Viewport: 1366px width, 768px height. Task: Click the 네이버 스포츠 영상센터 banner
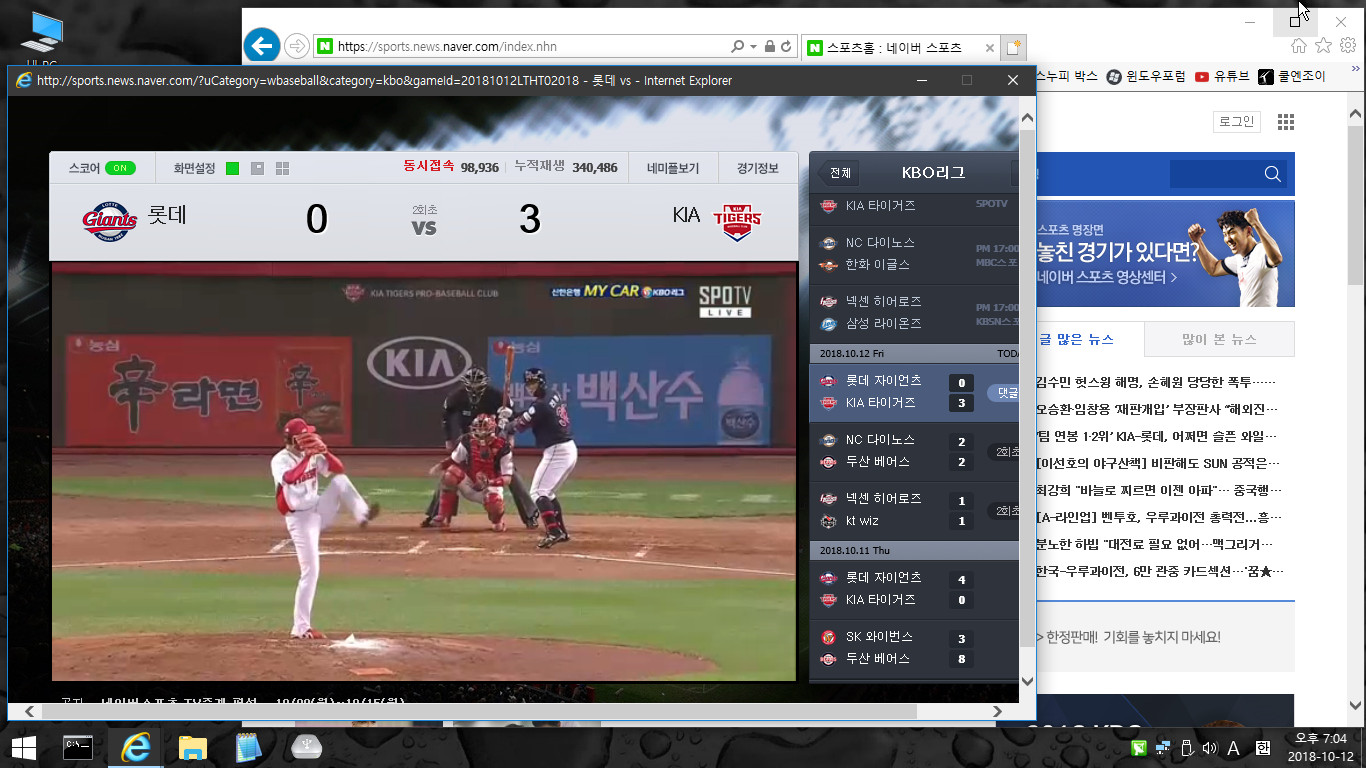tap(1165, 253)
